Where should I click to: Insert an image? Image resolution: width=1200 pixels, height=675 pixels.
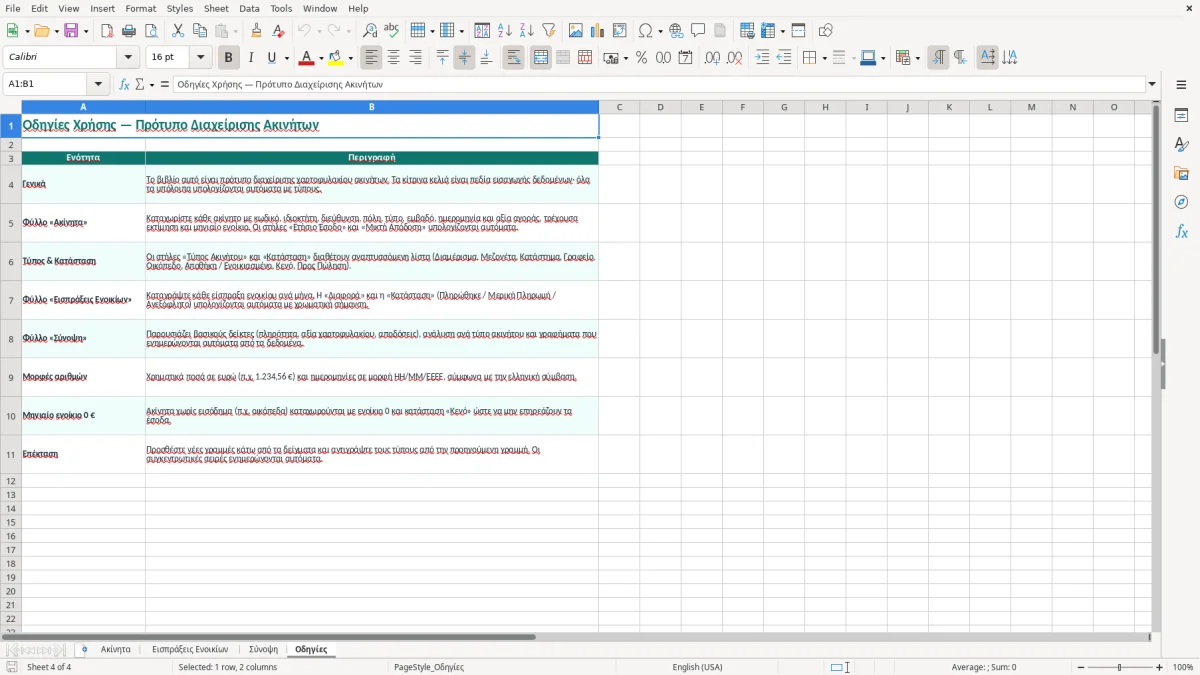pyautogui.click(x=576, y=31)
